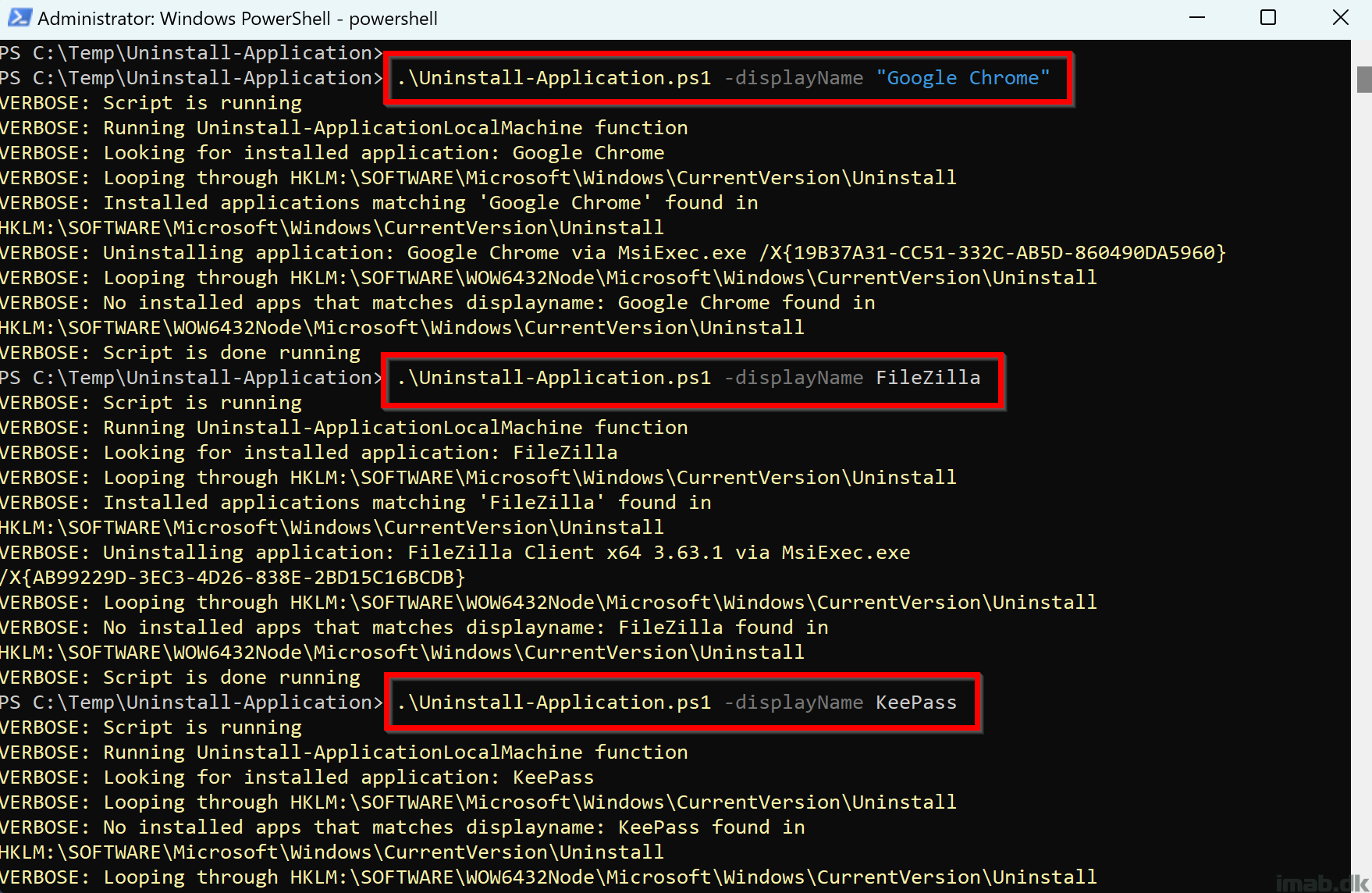Click 'Looking for installed application: KeePass' line
This screenshot has height=893, width=1372.
(297, 777)
